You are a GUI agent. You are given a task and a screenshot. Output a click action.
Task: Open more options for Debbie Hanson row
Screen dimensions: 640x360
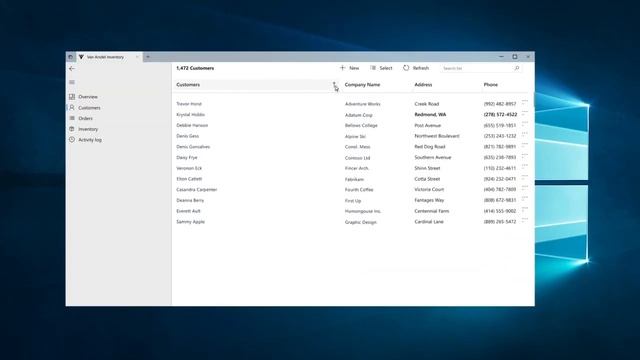pos(525,123)
